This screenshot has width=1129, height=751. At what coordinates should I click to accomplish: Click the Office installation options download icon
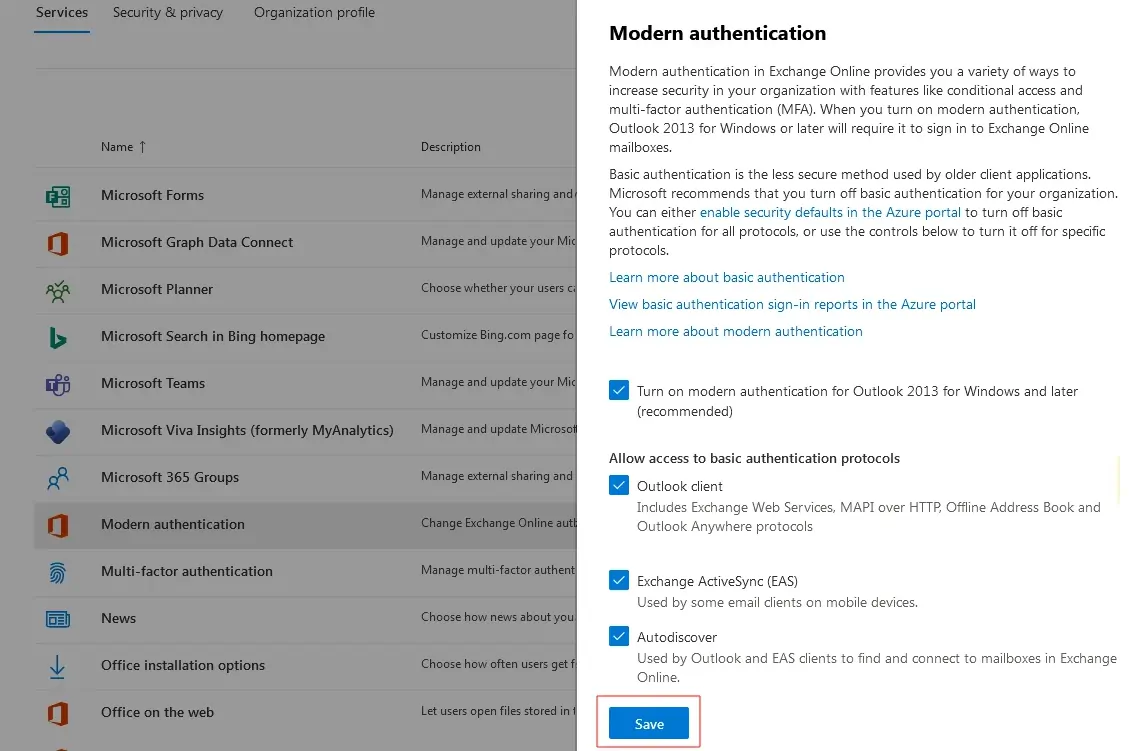coord(58,666)
